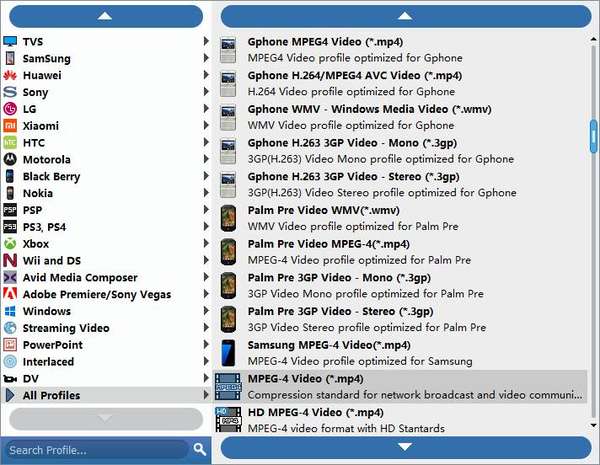Open the Streaming Video category
The width and height of the screenshot is (600, 465).
click(x=106, y=328)
